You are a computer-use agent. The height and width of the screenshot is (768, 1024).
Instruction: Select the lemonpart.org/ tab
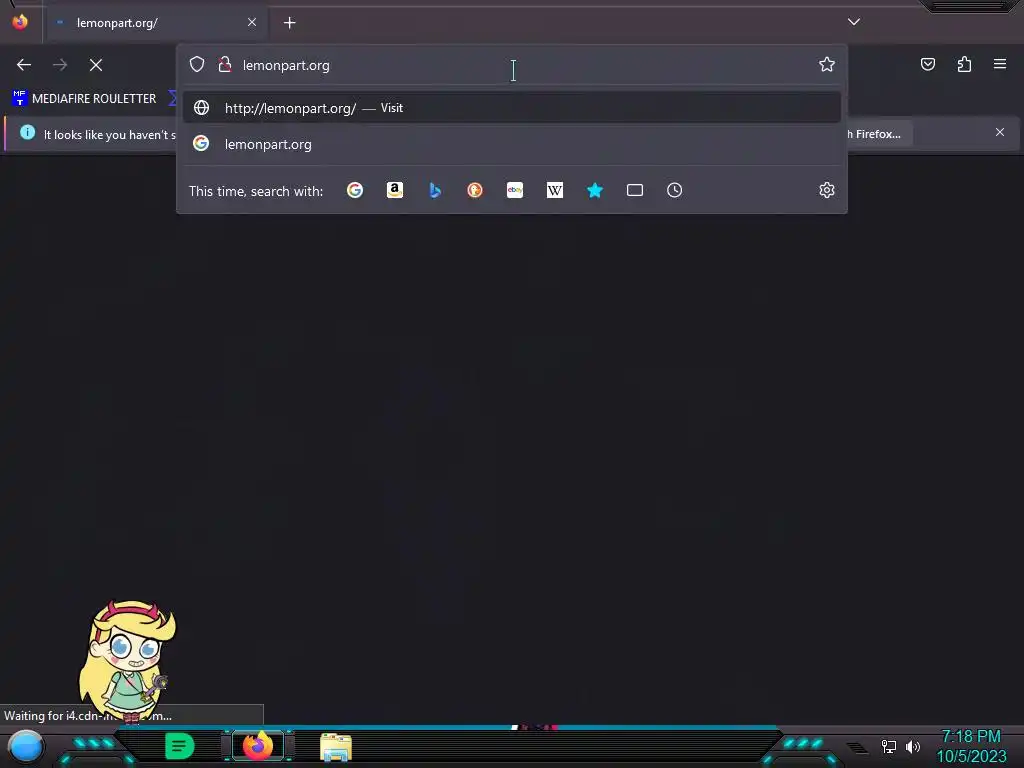coord(155,23)
